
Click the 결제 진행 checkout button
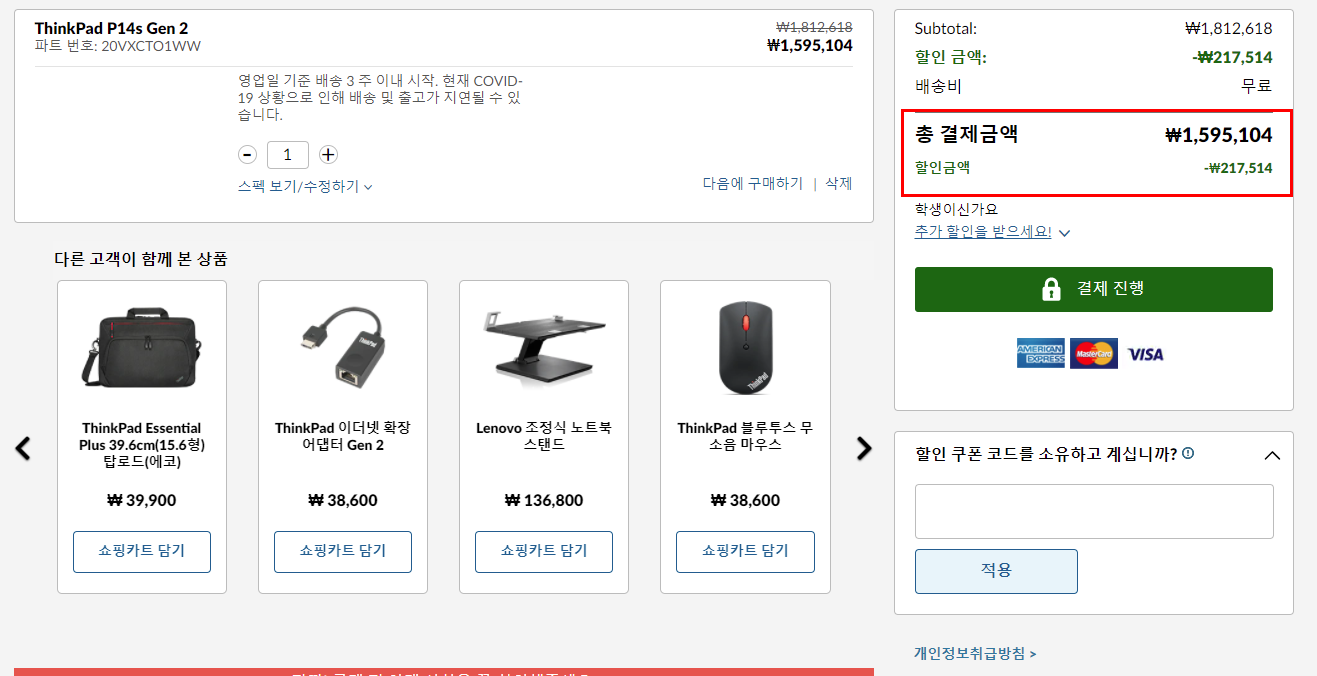click(1094, 289)
